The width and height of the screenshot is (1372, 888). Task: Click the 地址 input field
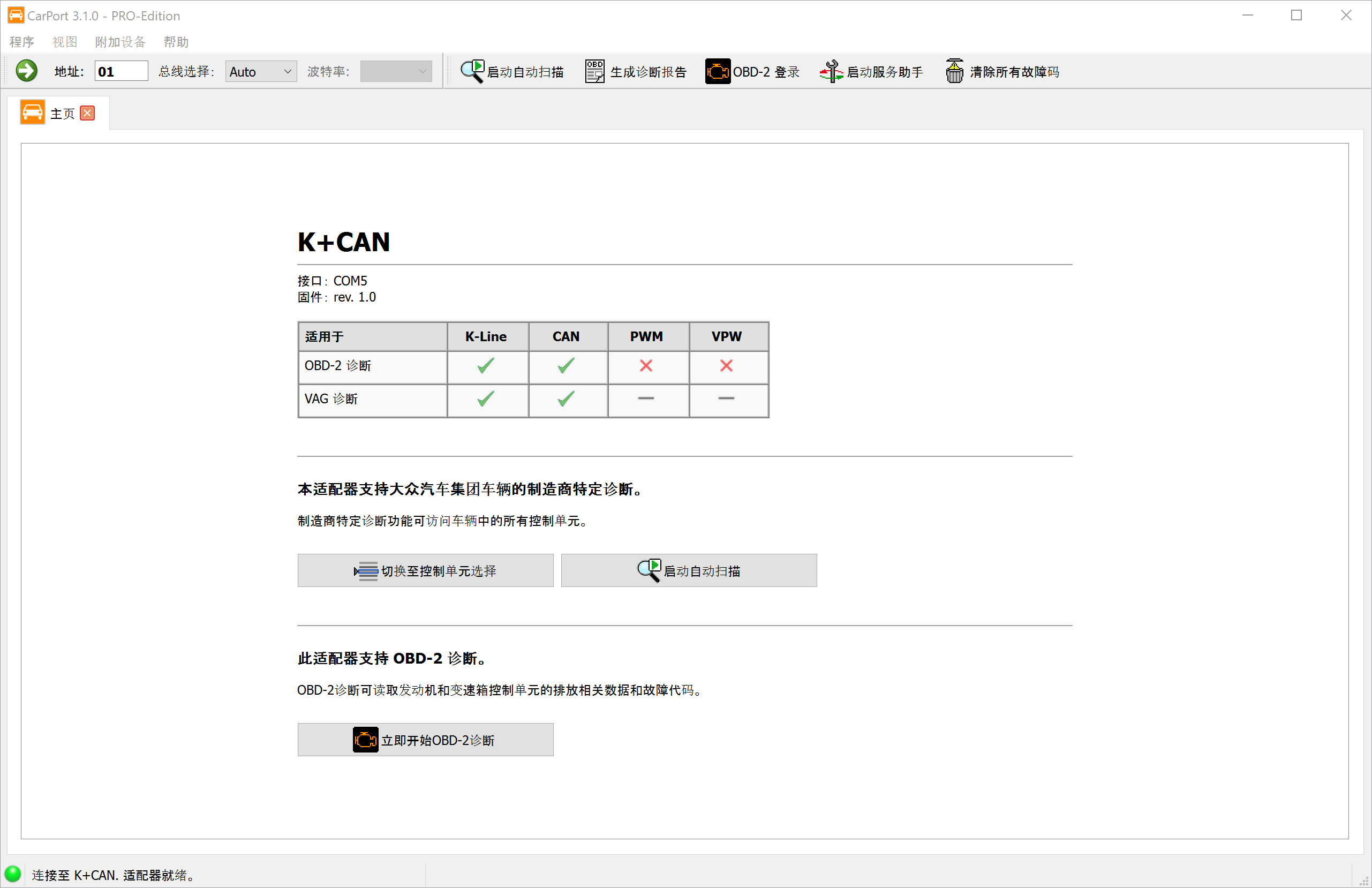[121, 72]
